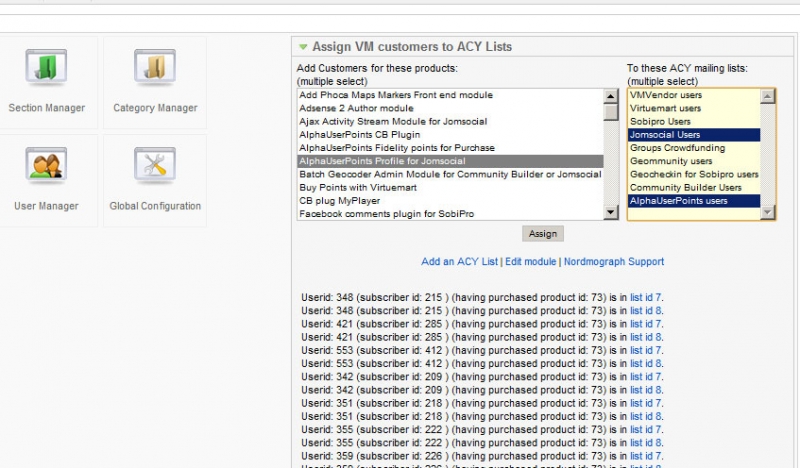Select Ajax Activity Stream Module for Jomsocial
Viewport: 800px width, 468px height.
pyautogui.click(x=450, y=121)
